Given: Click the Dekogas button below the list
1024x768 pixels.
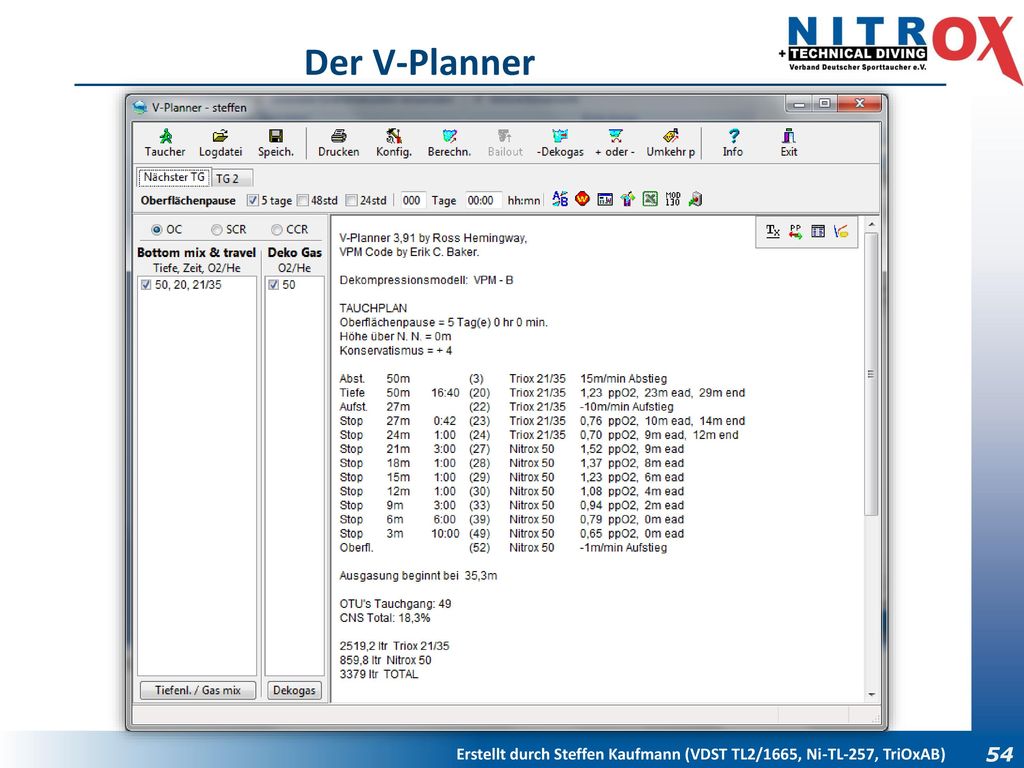Looking at the screenshot, I should [294, 690].
